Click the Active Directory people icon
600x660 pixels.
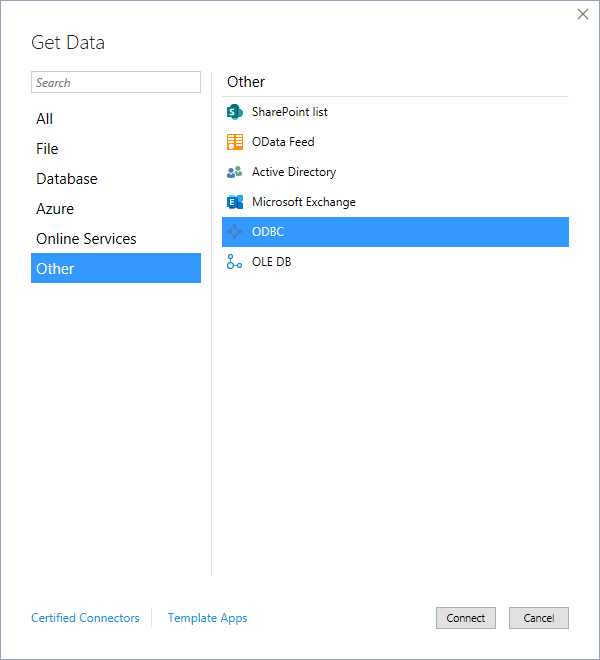coord(235,172)
